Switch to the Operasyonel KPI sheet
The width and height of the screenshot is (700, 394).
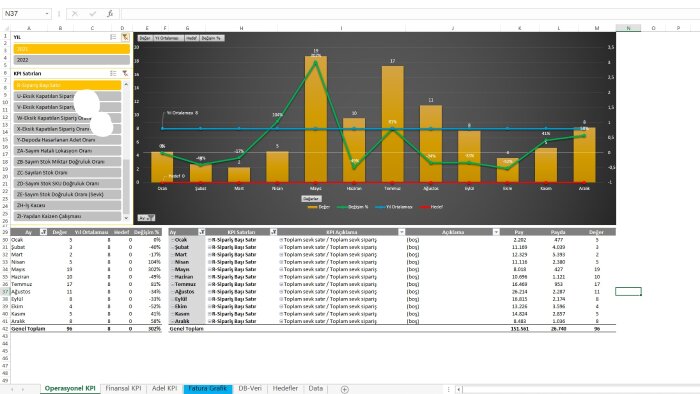coord(70,389)
